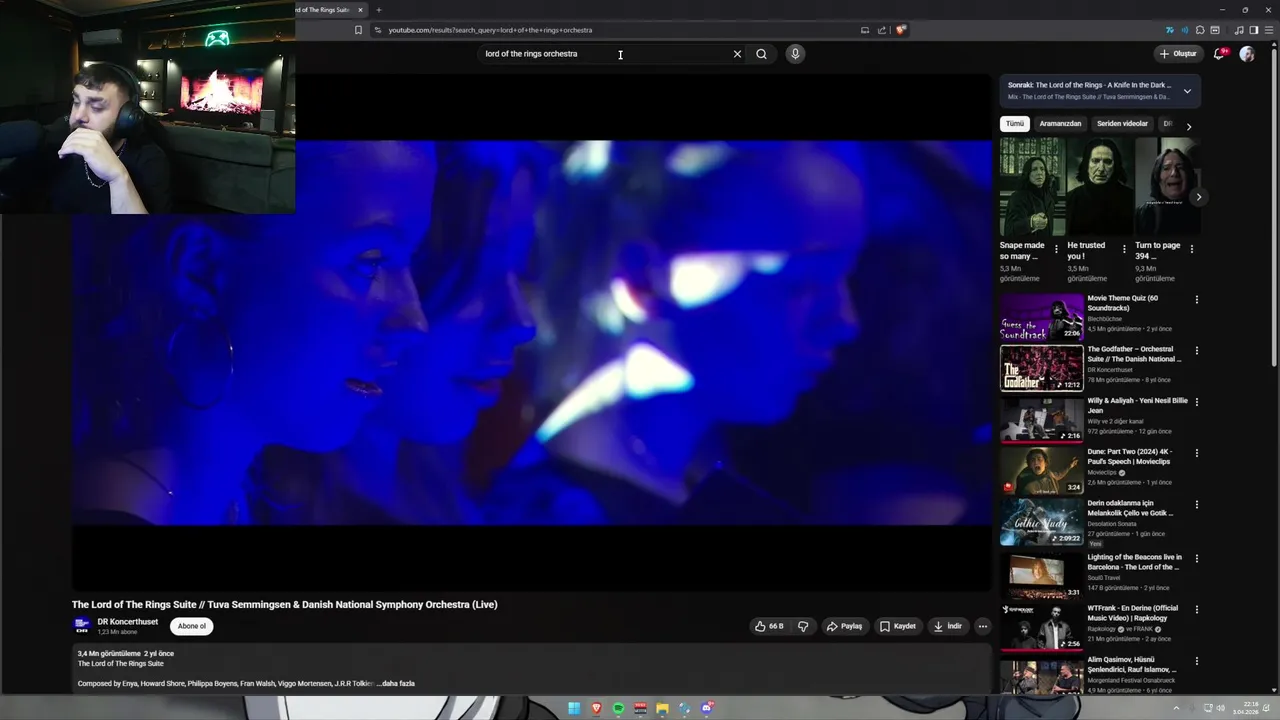Open the Snape made so many short
Image resolution: width=1280 pixels, height=720 pixels.
tap(1031, 186)
